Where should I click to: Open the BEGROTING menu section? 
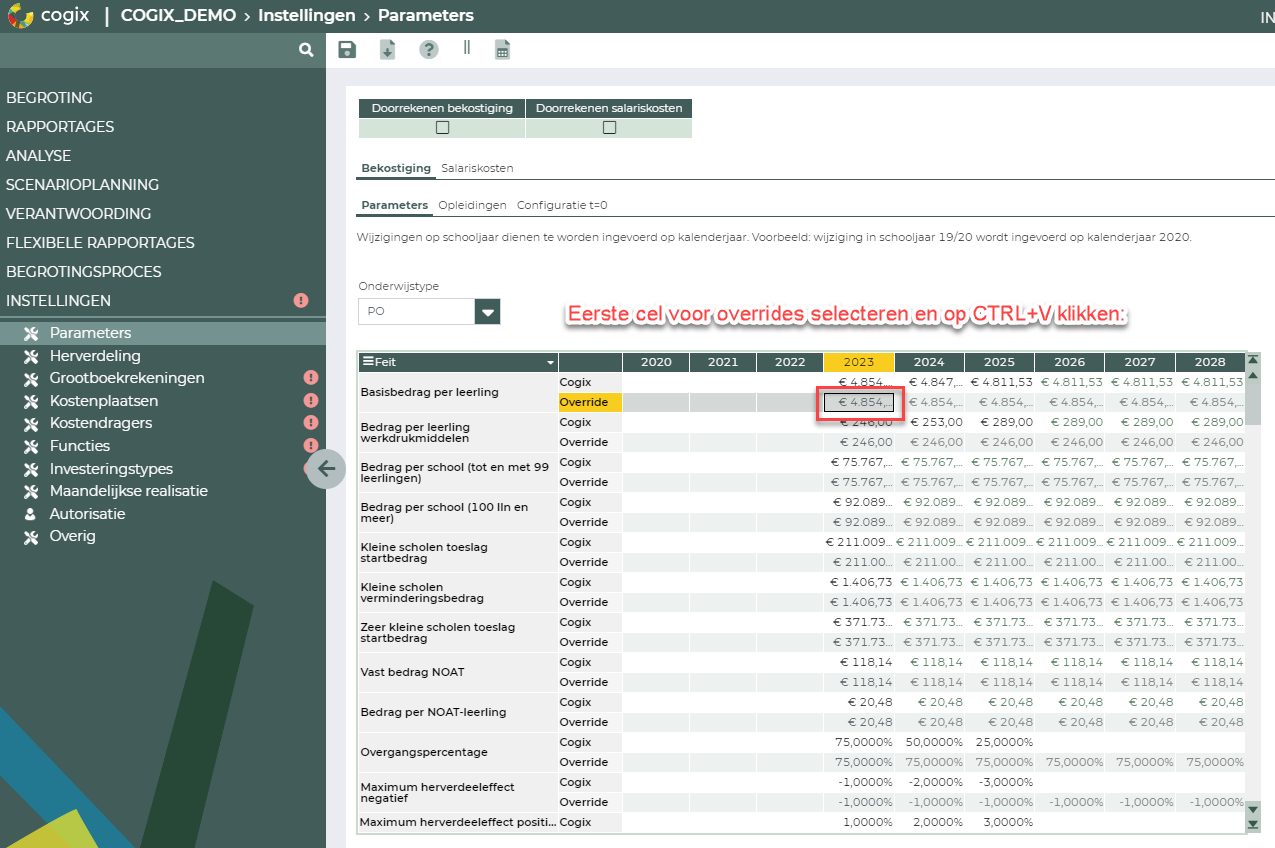click(50, 98)
